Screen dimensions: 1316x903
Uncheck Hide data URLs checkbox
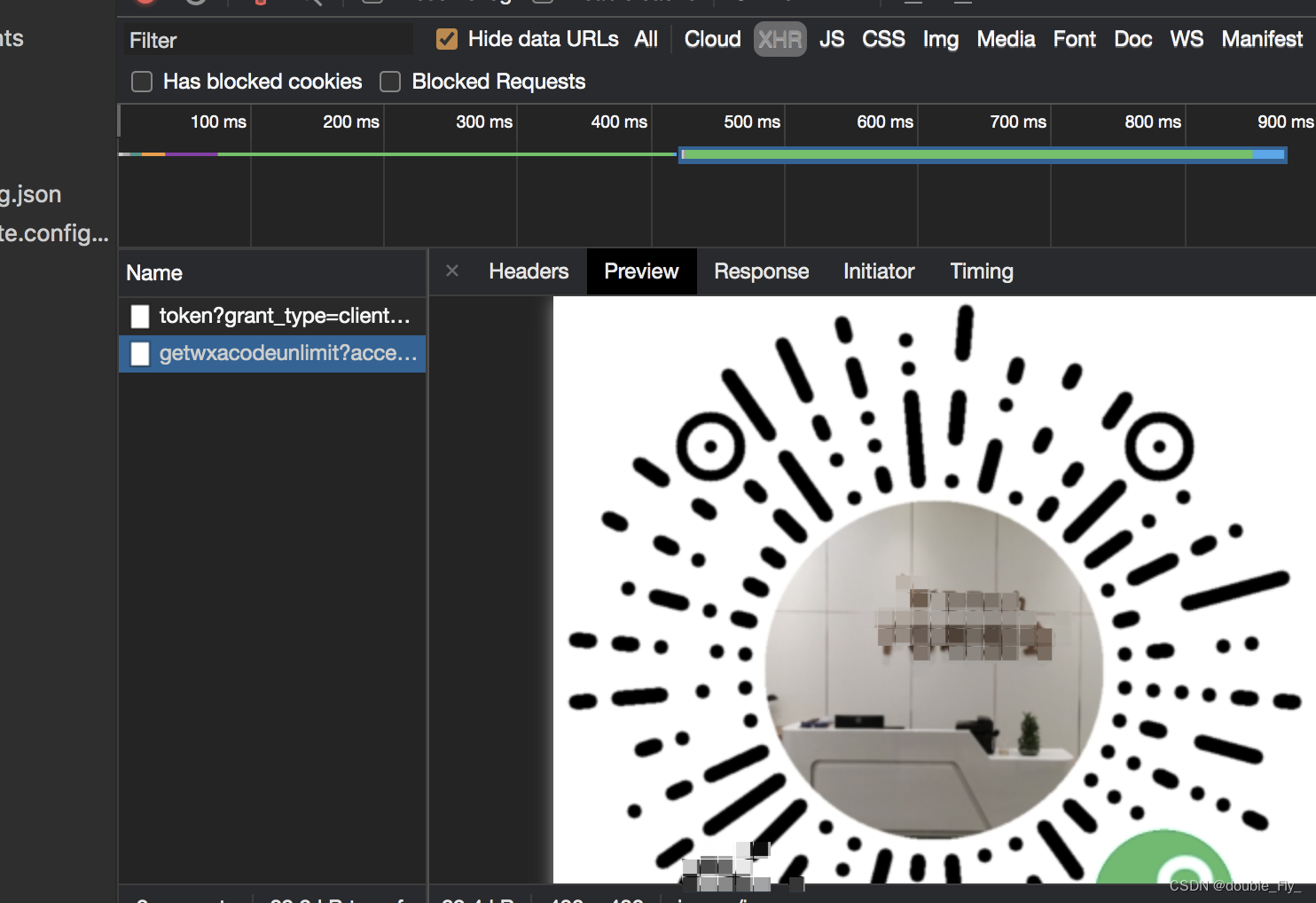(x=447, y=39)
